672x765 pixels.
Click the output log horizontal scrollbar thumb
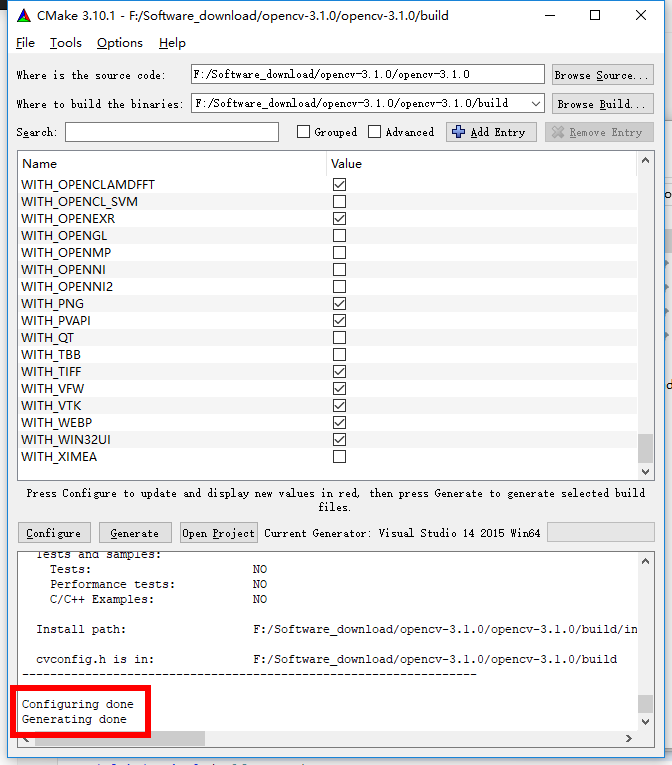coord(120,739)
